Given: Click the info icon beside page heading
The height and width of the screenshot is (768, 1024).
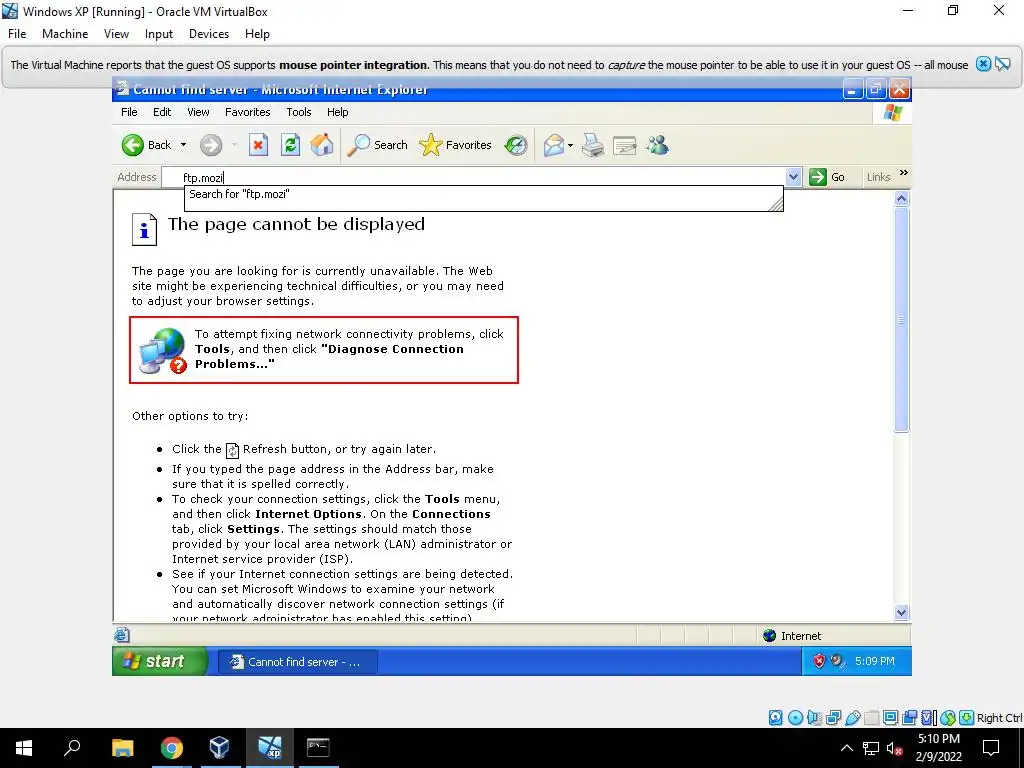Looking at the screenshot, I should [144, 229].
